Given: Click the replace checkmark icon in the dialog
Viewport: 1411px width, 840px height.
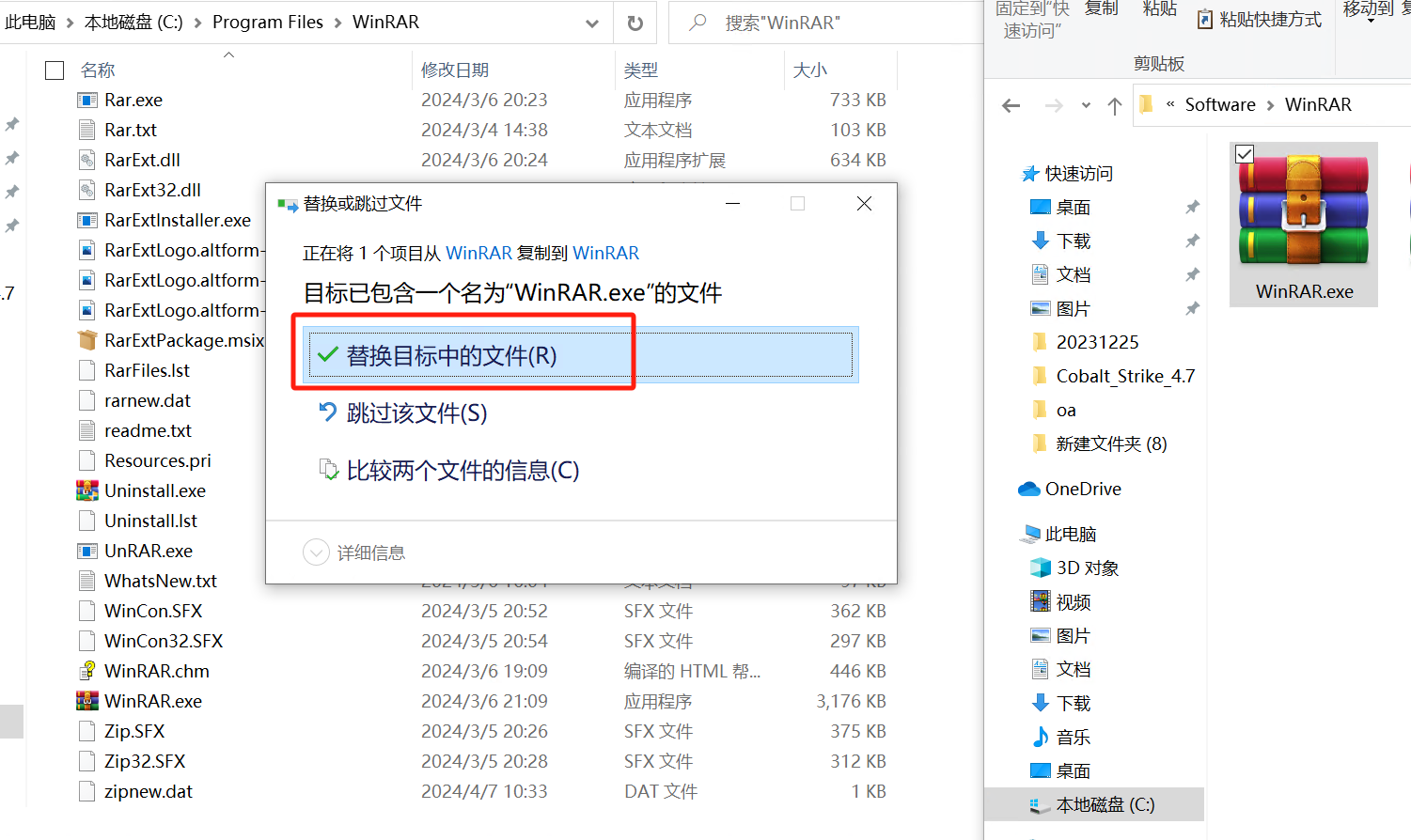Looking at the screenshot, I should (328, 355).
